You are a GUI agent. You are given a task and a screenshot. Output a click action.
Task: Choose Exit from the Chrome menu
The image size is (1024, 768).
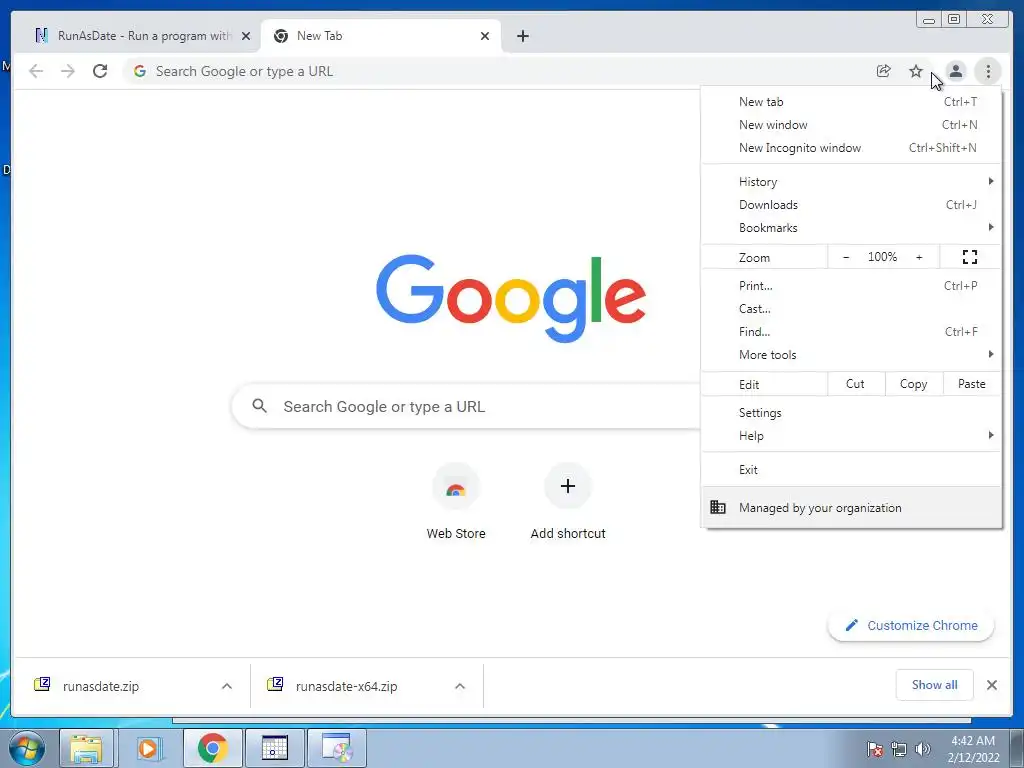[852, 470]
